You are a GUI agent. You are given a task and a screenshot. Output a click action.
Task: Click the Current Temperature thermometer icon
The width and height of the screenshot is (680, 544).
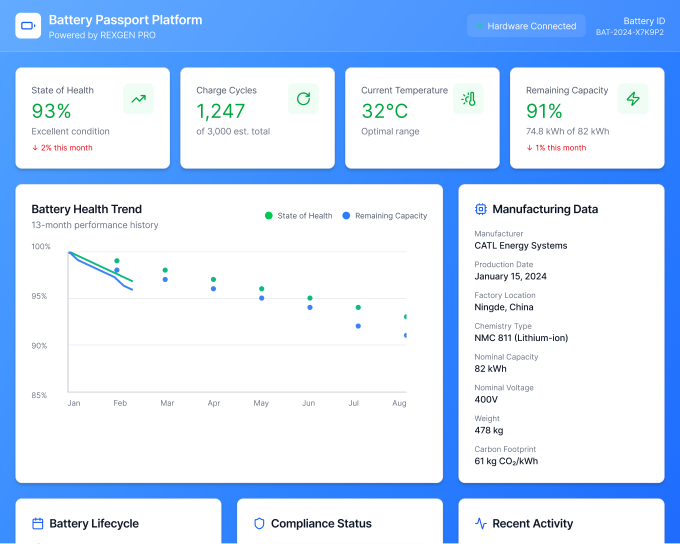[x=468, y=99]
